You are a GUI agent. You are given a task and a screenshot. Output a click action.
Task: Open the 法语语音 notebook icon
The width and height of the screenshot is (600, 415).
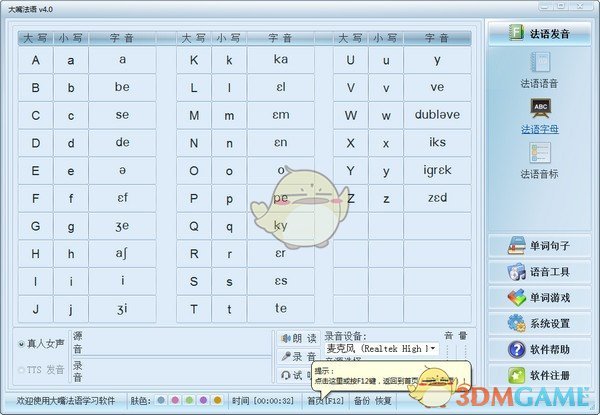click(x=539, y=62)
